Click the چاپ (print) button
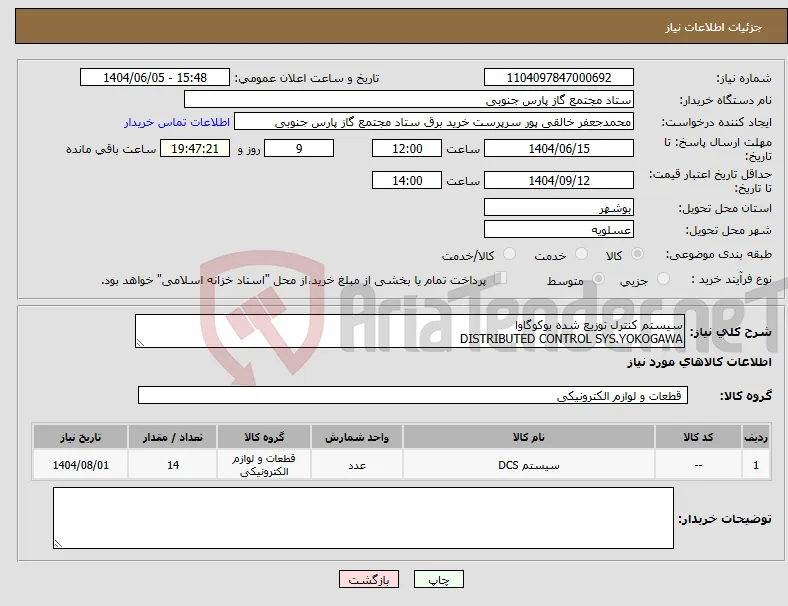Image resolution: width=788 pixels, height=606 pixels. pyautogui.click(x=439, y=579)
